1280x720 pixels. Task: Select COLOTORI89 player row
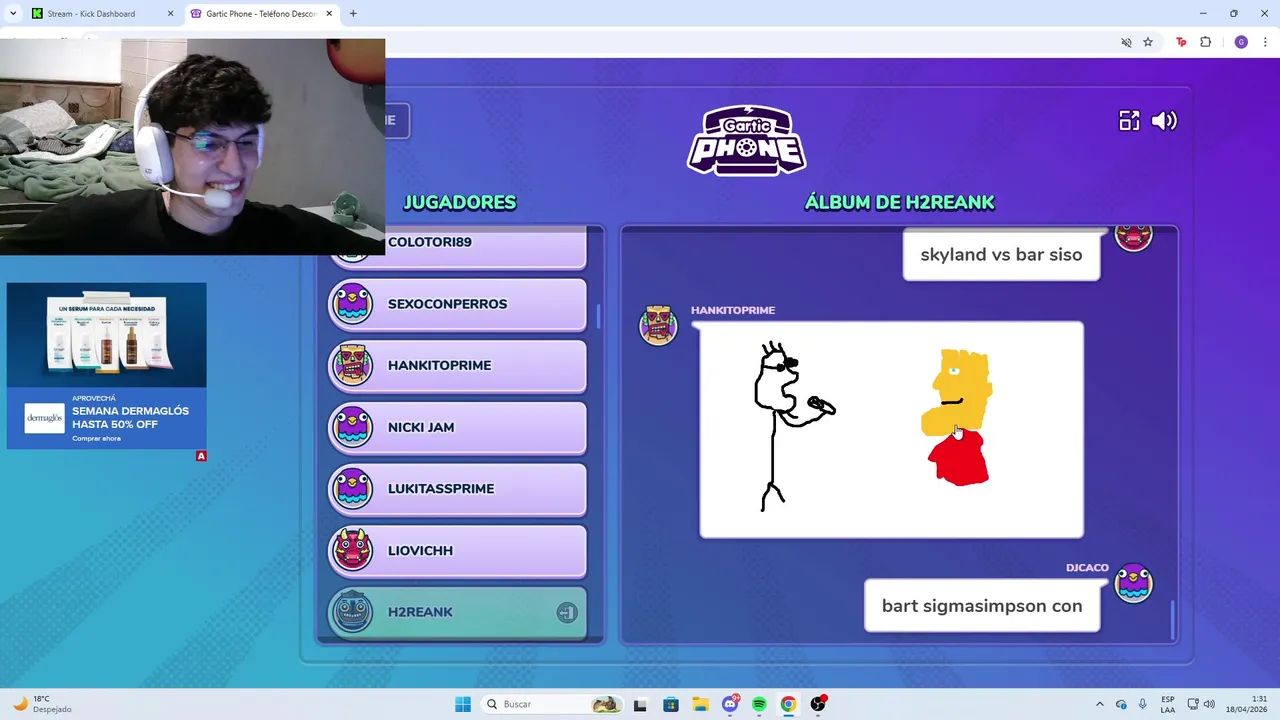click(x=458, y=247)
